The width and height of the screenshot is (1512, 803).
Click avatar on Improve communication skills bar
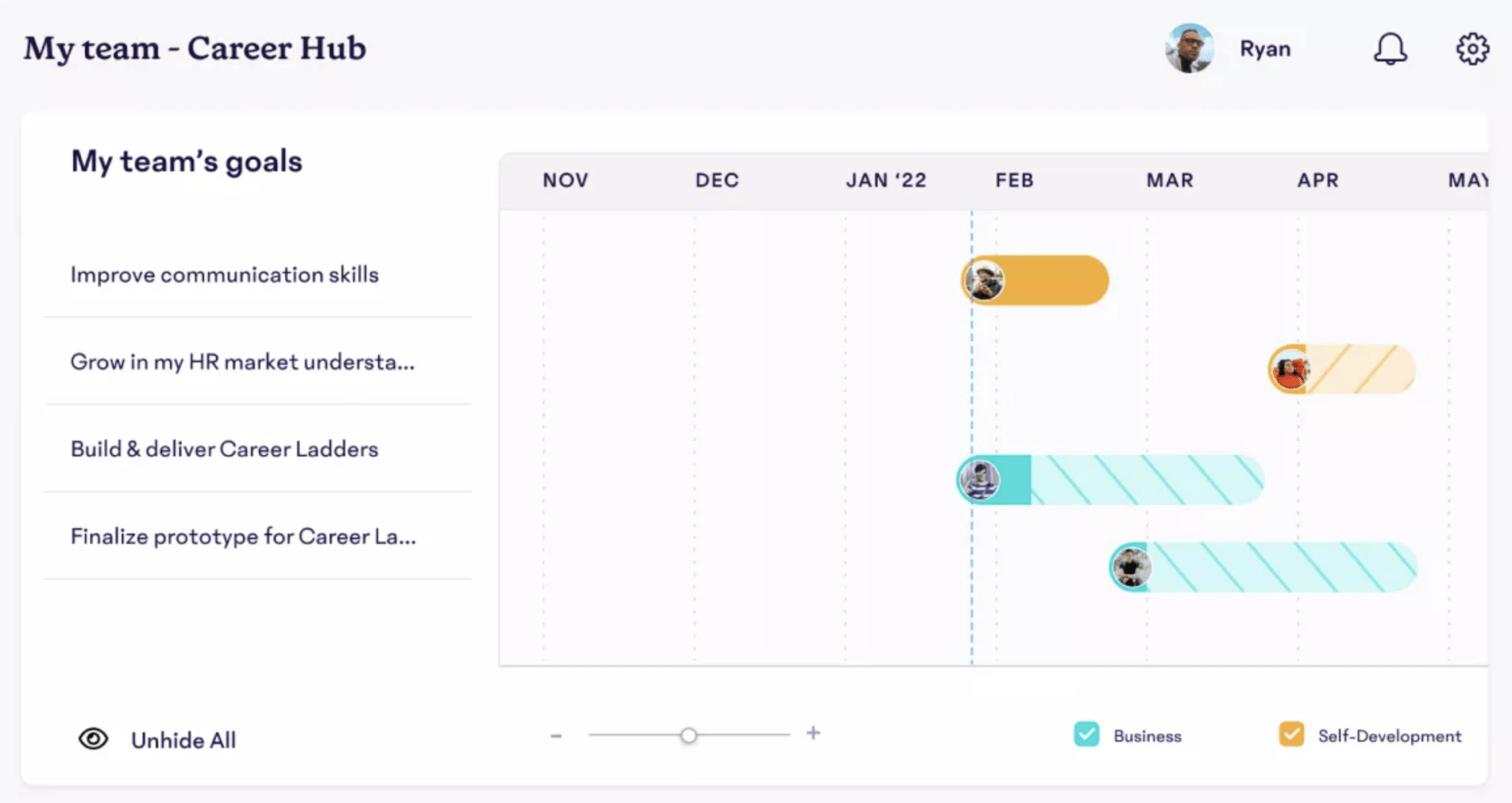coord(984,281)
